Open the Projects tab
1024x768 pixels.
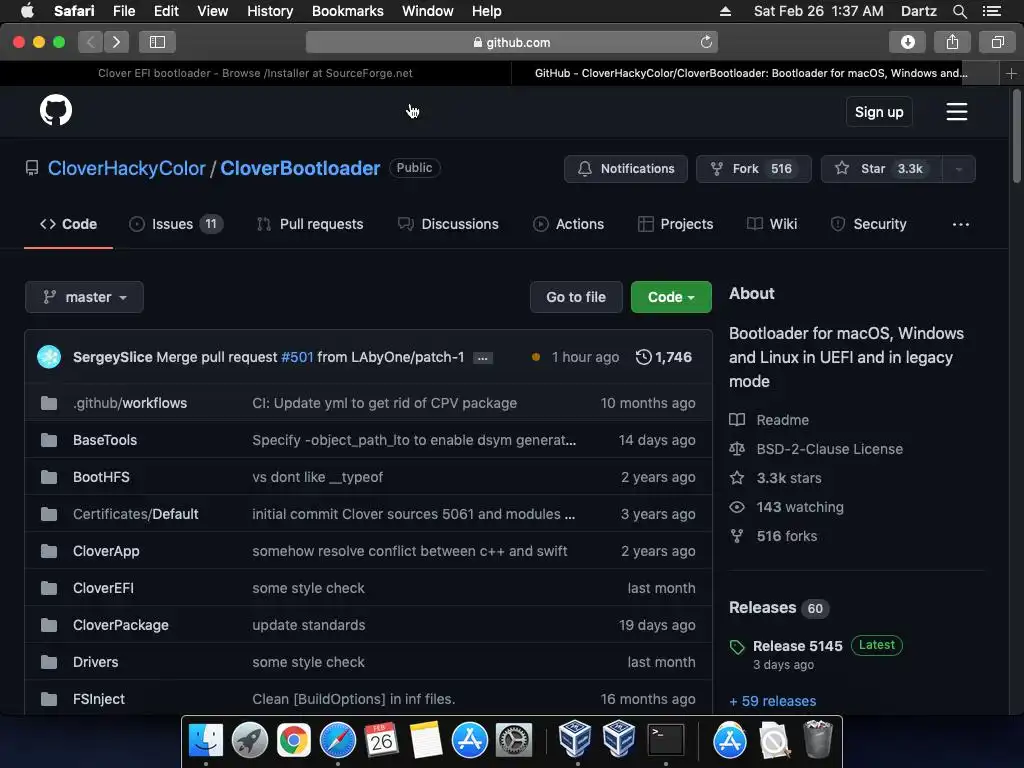pos(675,224)
